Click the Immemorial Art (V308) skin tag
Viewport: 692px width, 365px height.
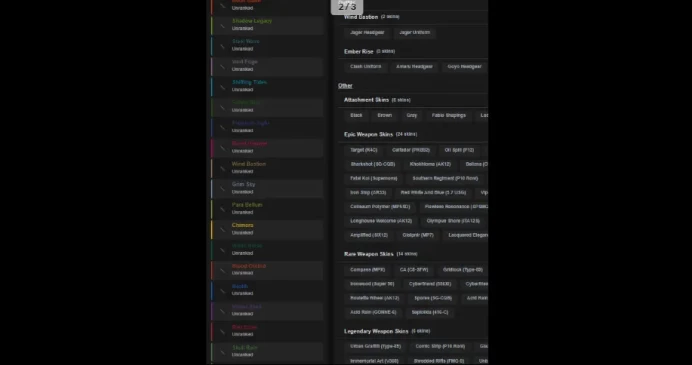(374, 361)
